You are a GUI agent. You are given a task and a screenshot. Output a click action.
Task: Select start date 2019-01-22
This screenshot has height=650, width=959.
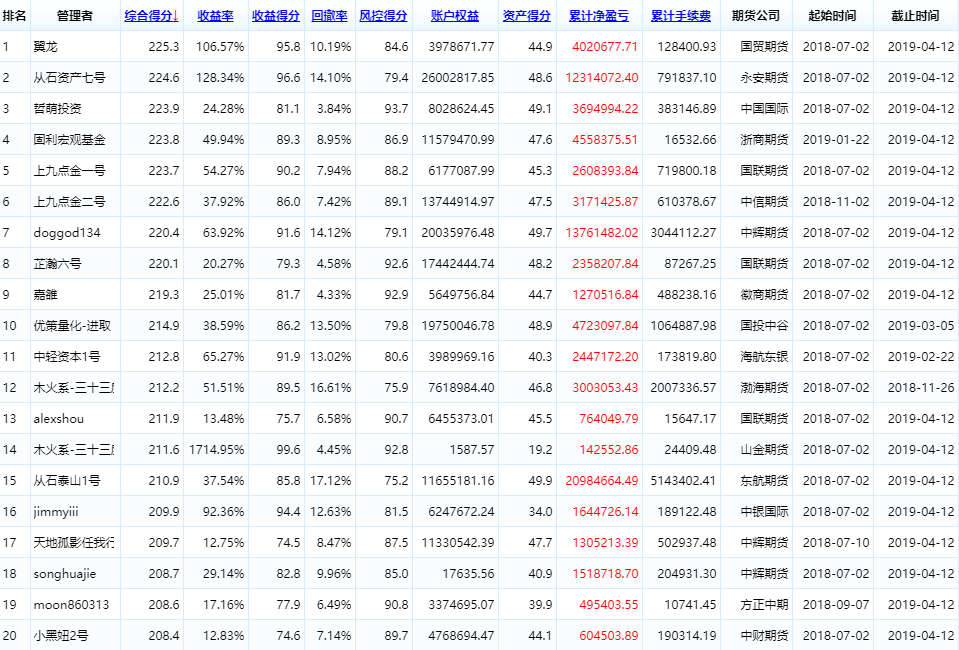[x=836, y=139]
